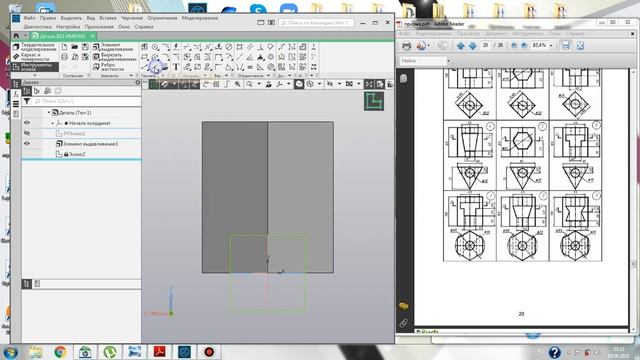Screen dimensions: 640x360
Task: Print the PDF in Adobe Reader
Action: pyautogui.click(x=406, y=46)
